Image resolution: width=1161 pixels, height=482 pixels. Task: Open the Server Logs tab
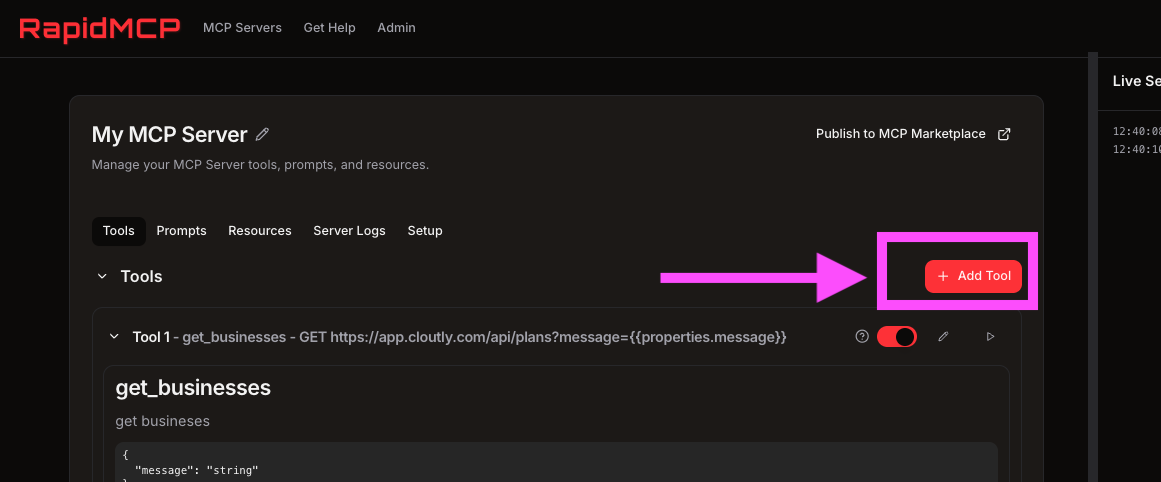coord(349,231)
